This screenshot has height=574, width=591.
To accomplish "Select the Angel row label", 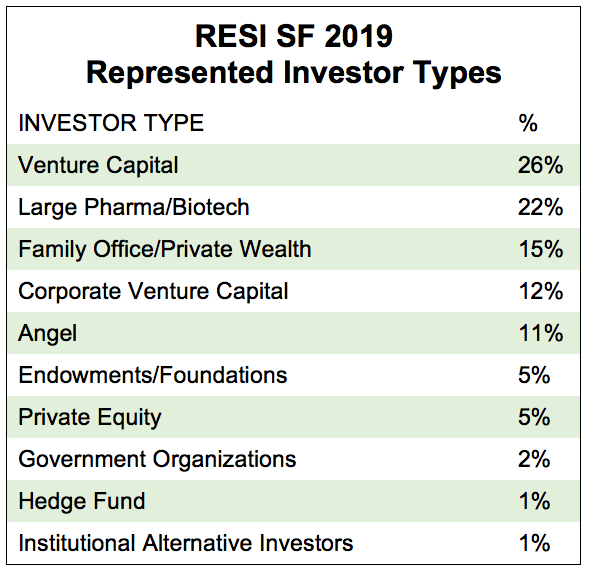I will (47, 334).
